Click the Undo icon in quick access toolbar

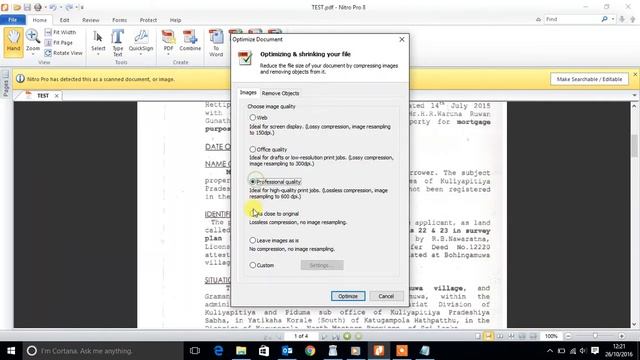53,7
